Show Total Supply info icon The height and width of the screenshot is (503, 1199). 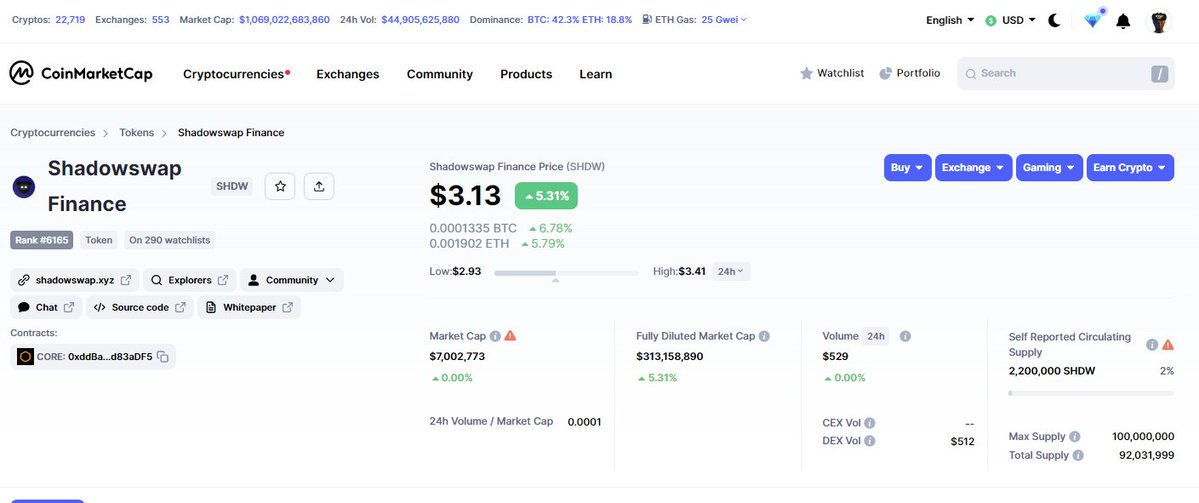coord(1077,455)
